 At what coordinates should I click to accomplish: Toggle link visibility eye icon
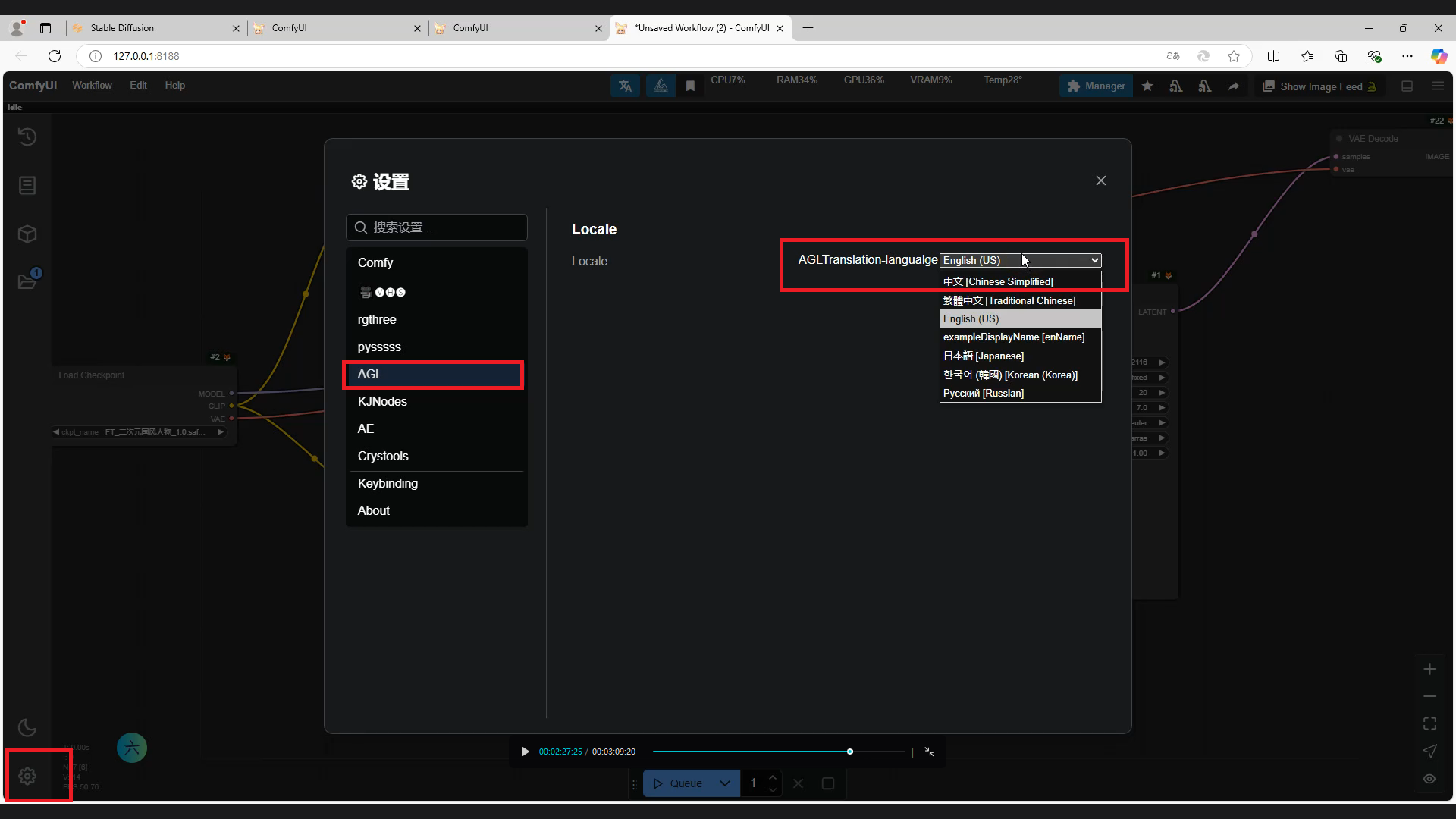tap(1429, 779)
